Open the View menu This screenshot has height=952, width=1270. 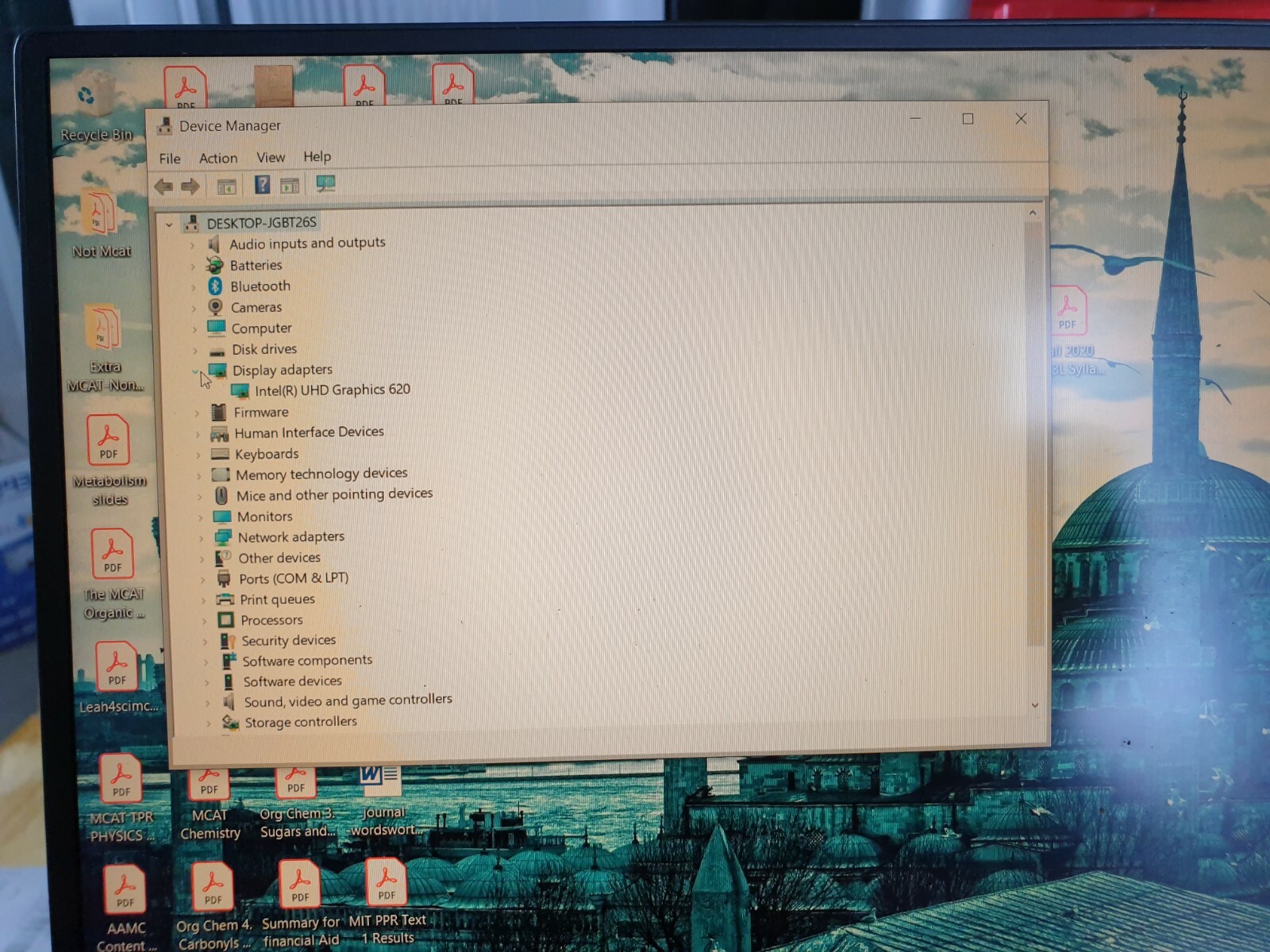coord(271,157)
